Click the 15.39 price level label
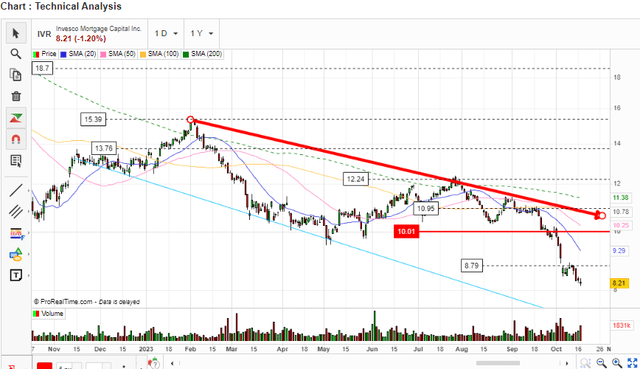This screenshot has width=640, height=369. point(93,119)
